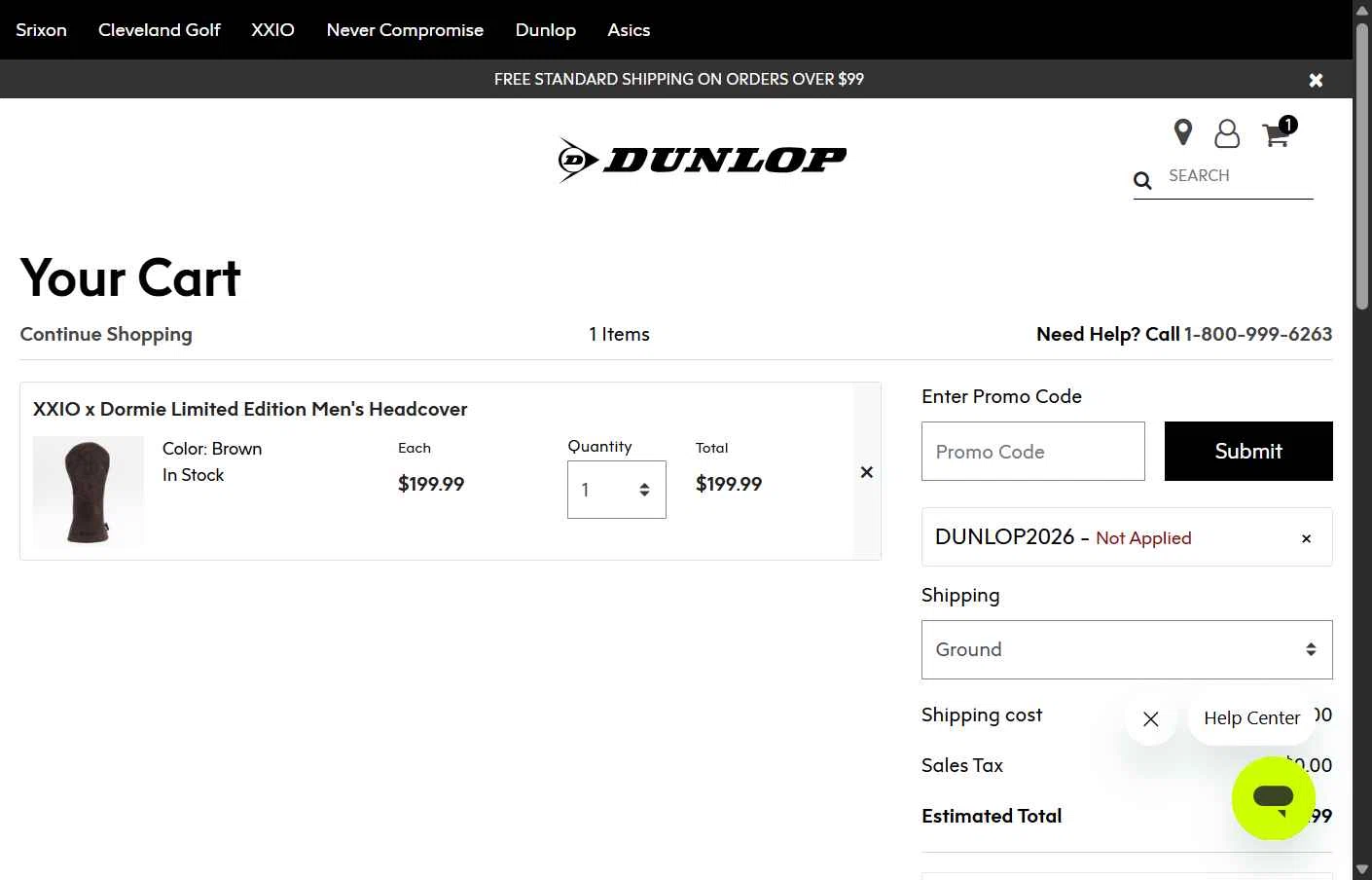Focus the SEARCH field
The height and width of the screenshot is (880, 1372).
tap(1240, 176)
